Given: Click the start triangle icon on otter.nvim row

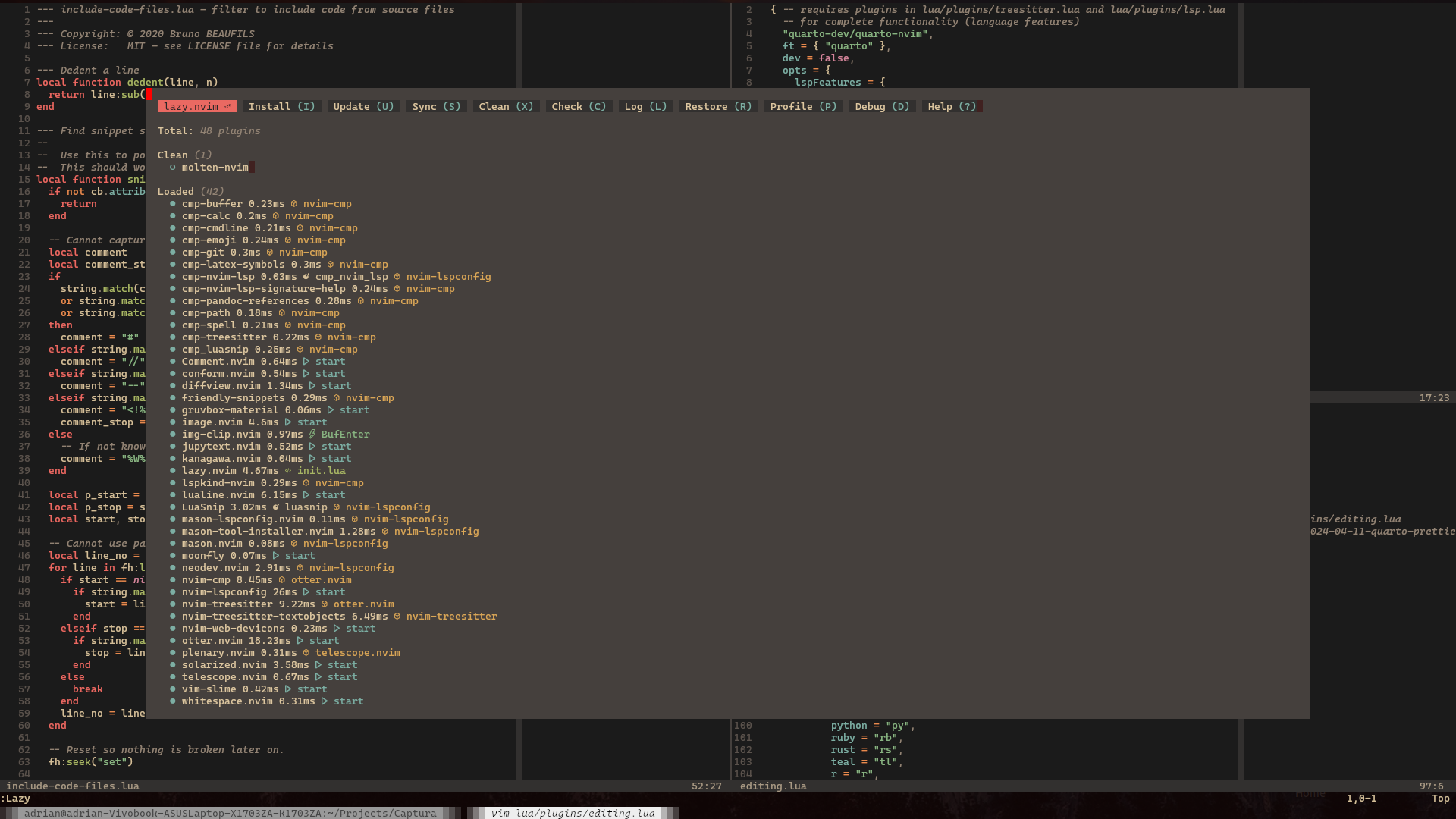Looking at the screenshot, I should (x=300, y=641).
